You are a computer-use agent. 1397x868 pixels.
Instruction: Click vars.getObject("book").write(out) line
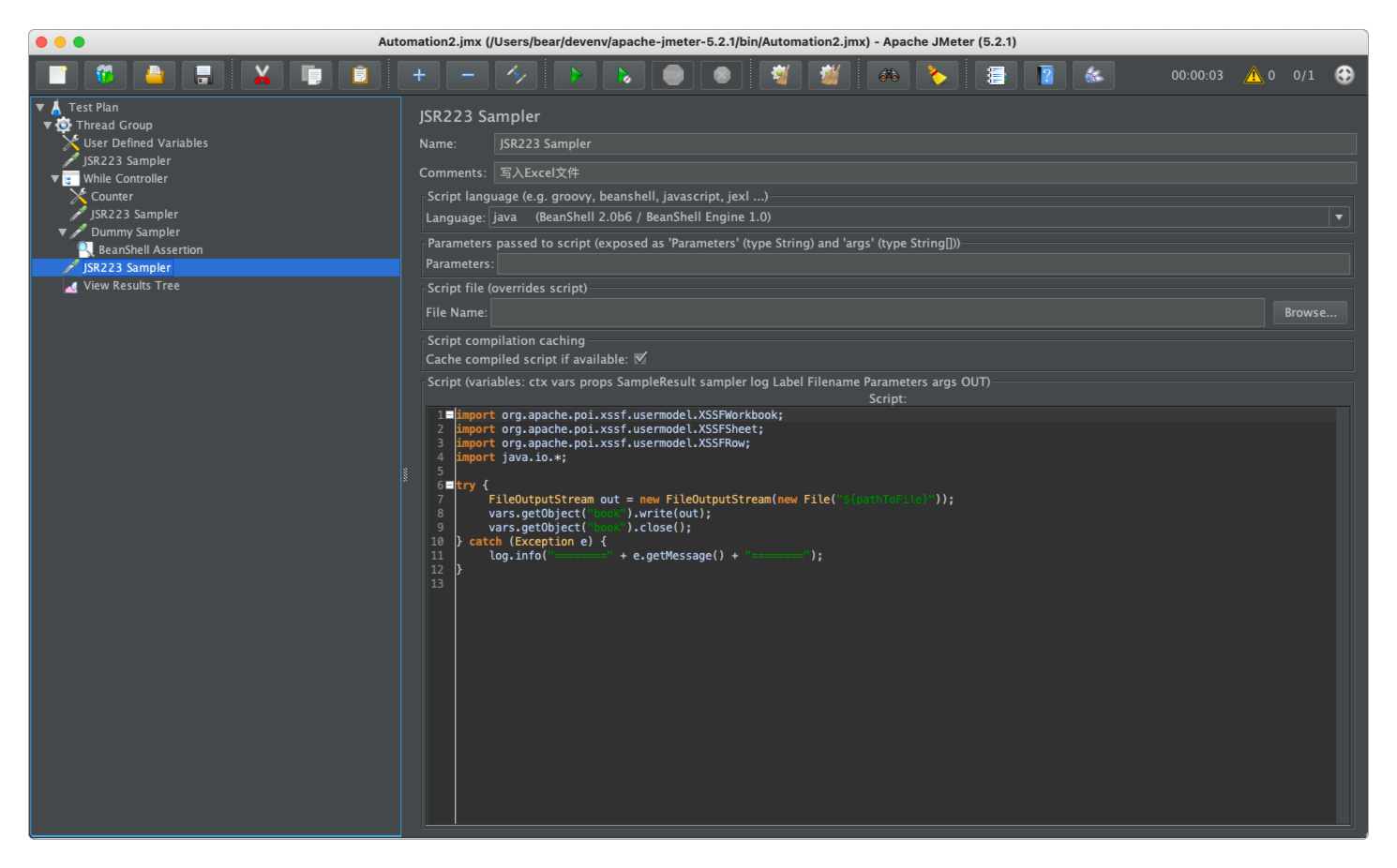pyautogui.click(x=600, y=513)
